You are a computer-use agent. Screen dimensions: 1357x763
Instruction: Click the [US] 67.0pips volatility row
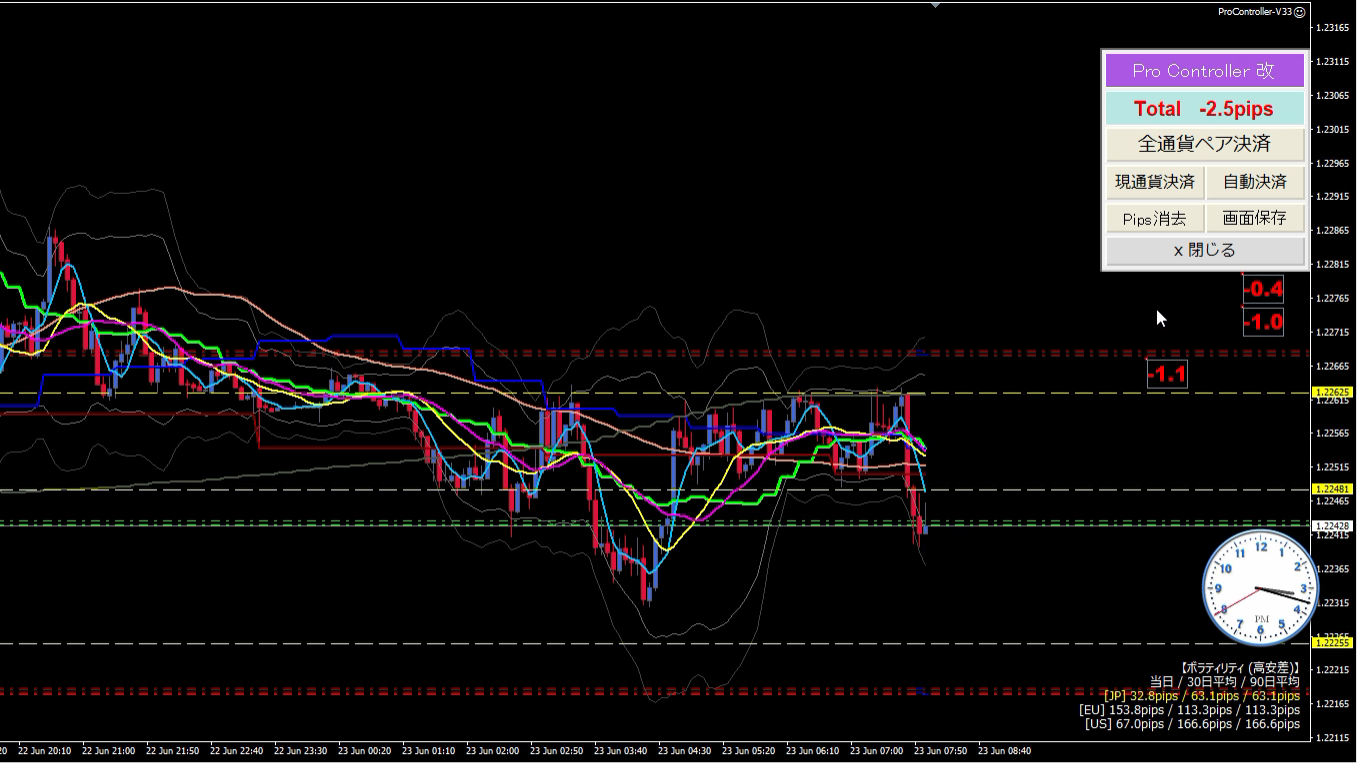point(1192,723)
